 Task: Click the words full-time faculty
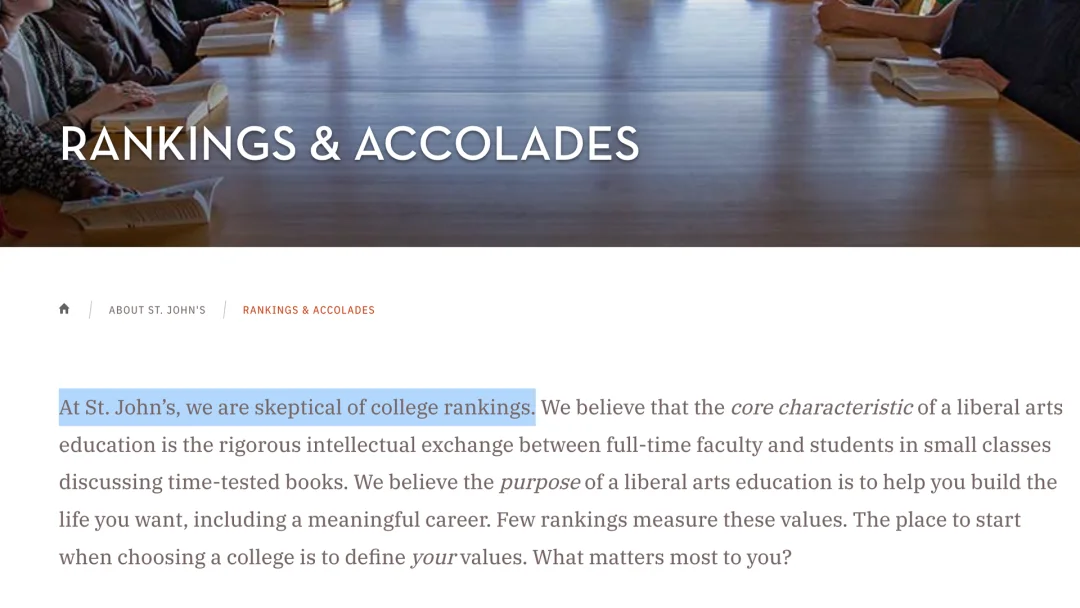pyautogui.click(x=684, y=445)
